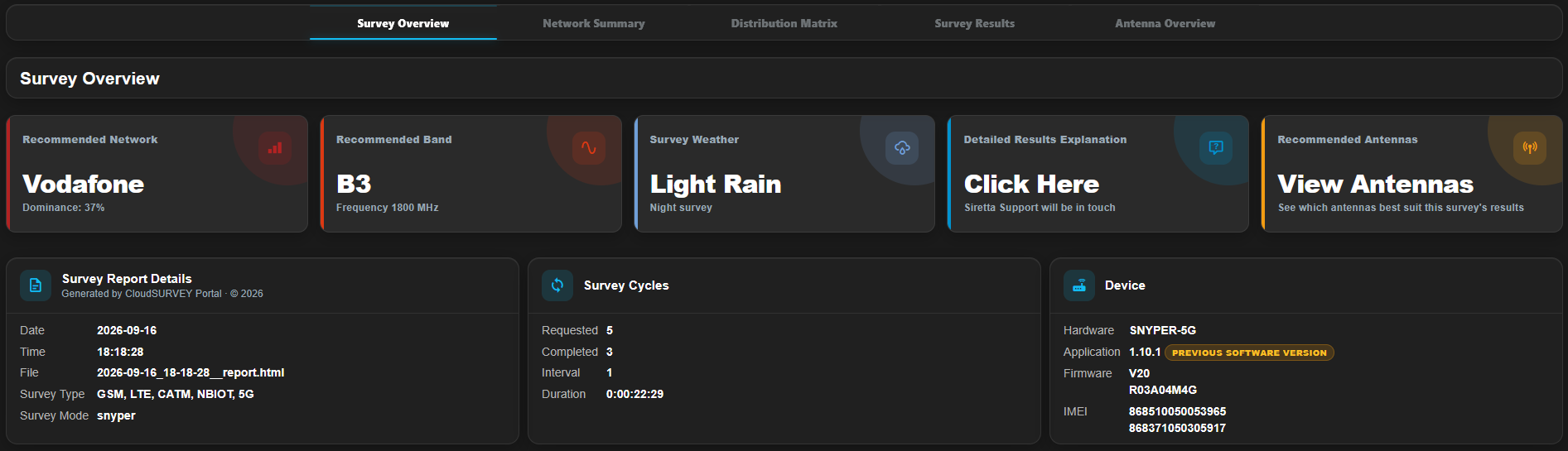Viewport: 1568px width, 451px height.
Task: Click the duration value 0:00:22:29
Action: [634, 394]
